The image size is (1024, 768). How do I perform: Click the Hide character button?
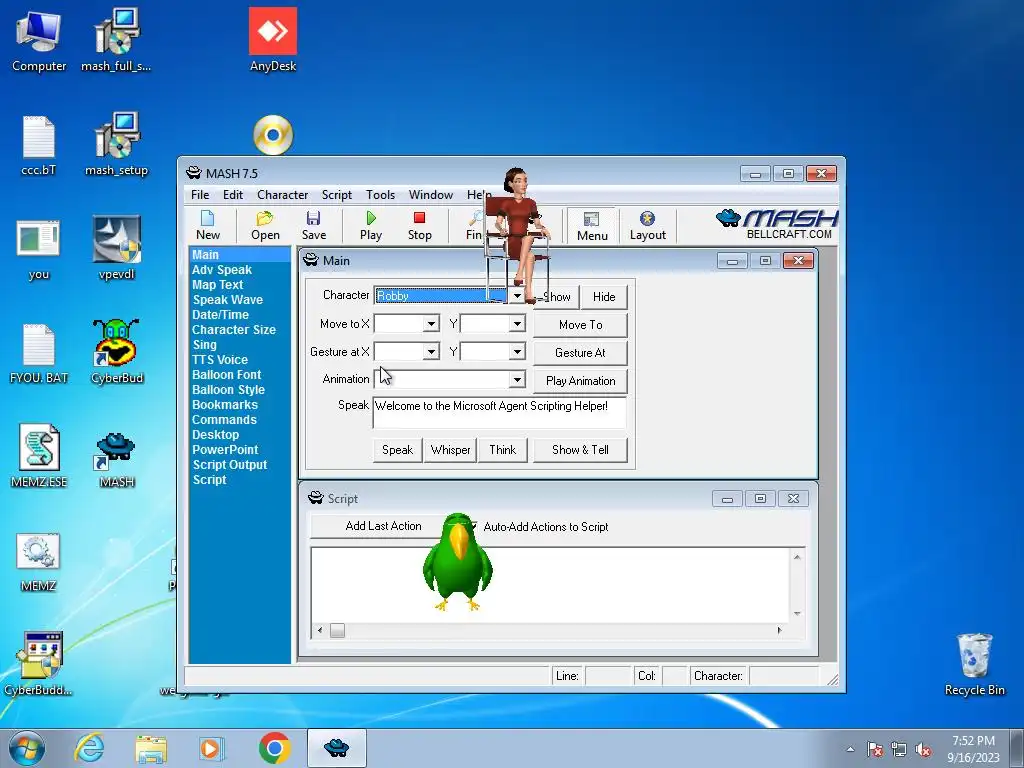pyautogui.click(x=604, y=296)
